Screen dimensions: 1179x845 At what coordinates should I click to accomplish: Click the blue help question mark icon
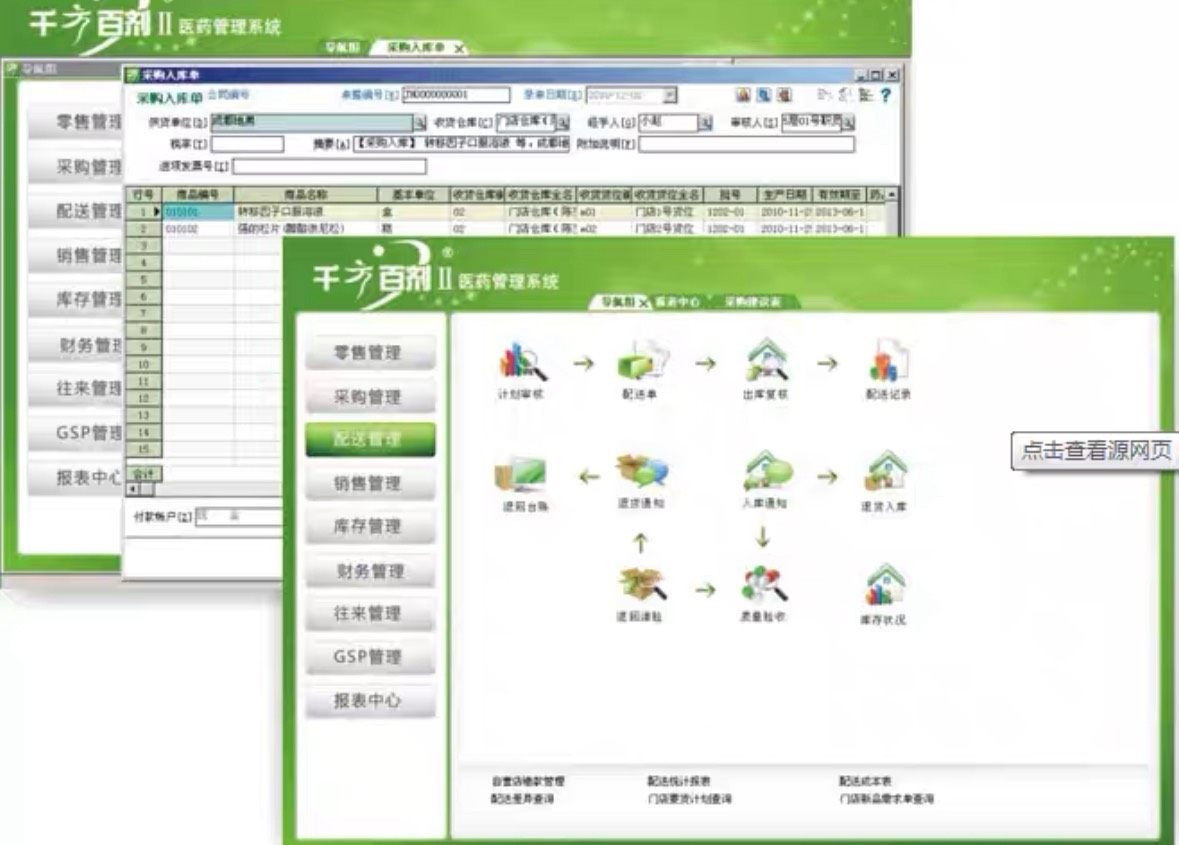tap(886, 95)
